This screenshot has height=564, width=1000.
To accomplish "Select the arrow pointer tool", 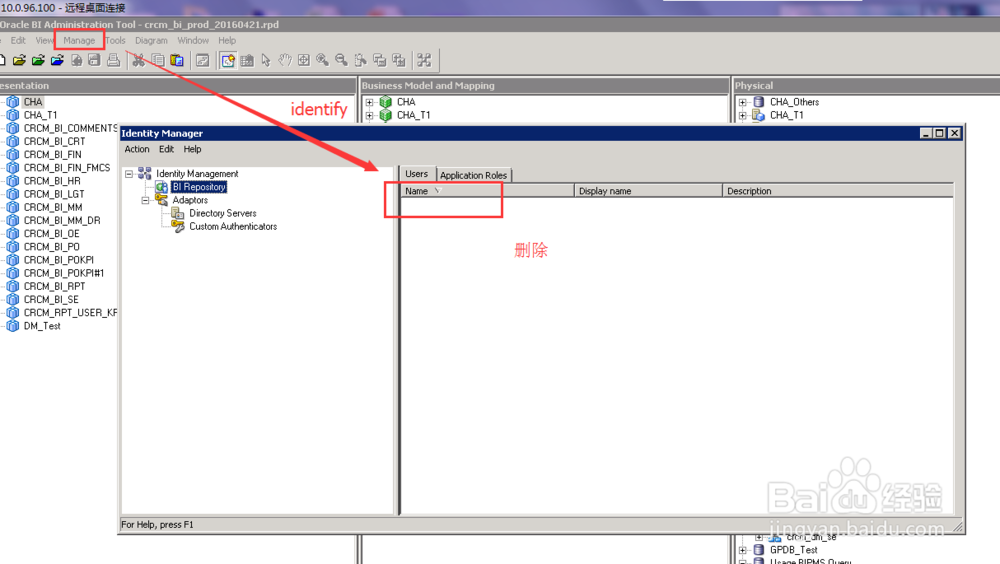I will pos(266,61).
